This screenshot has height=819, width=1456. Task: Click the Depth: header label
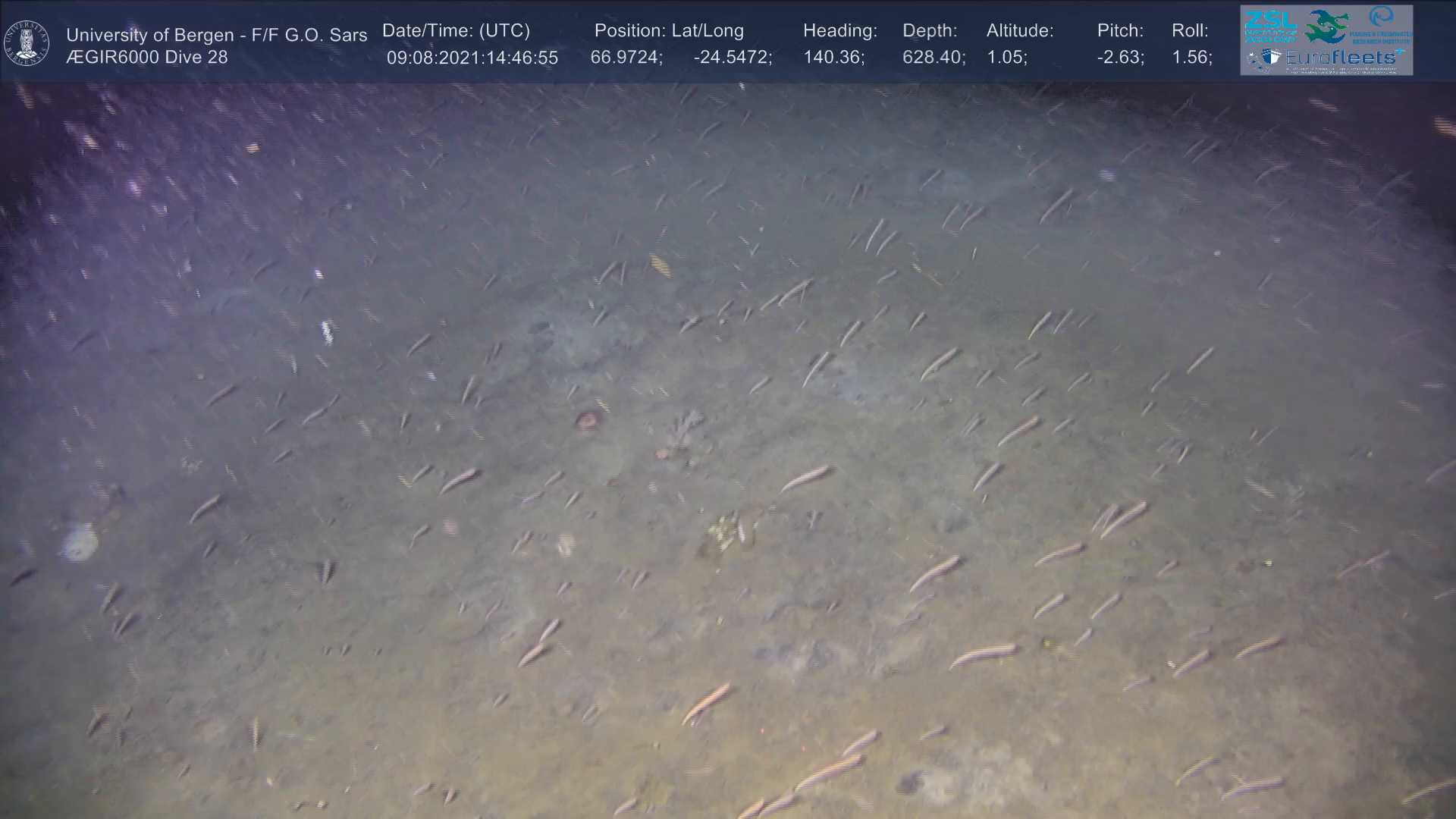point(929,30)
